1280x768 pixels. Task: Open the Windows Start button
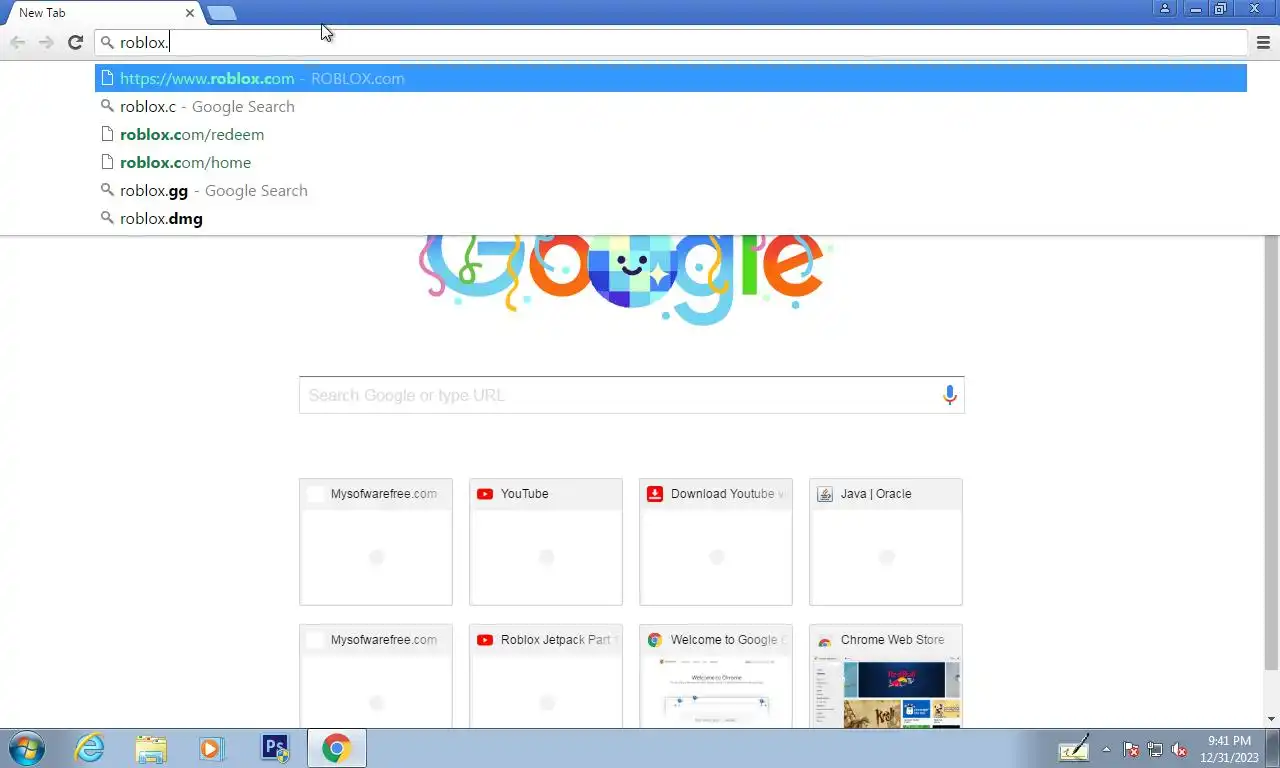[27, 748]
